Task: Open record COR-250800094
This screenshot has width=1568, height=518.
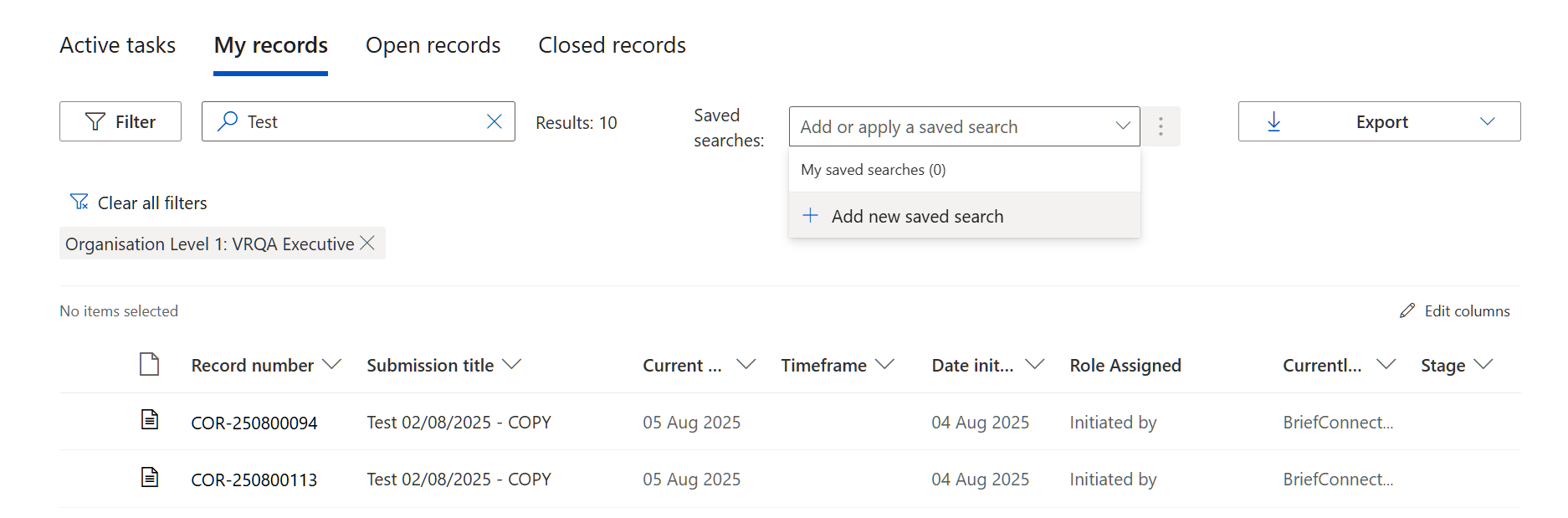Action: [x=254, y=423]
